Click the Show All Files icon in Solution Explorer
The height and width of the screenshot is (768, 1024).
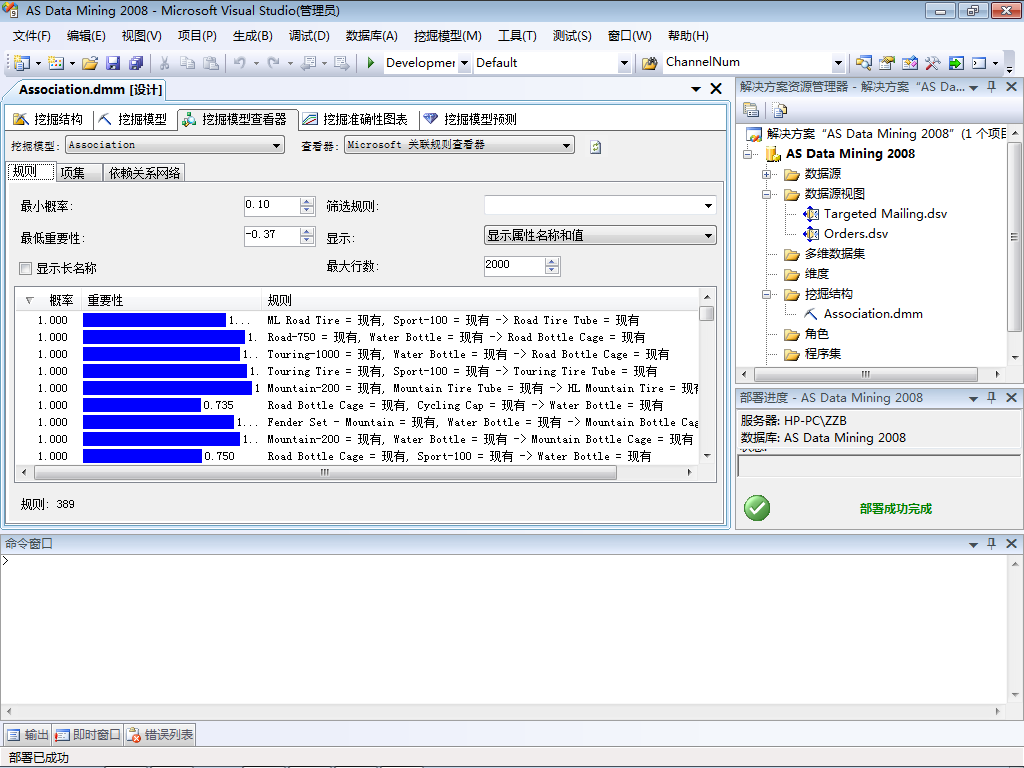(x=780, y=110)
